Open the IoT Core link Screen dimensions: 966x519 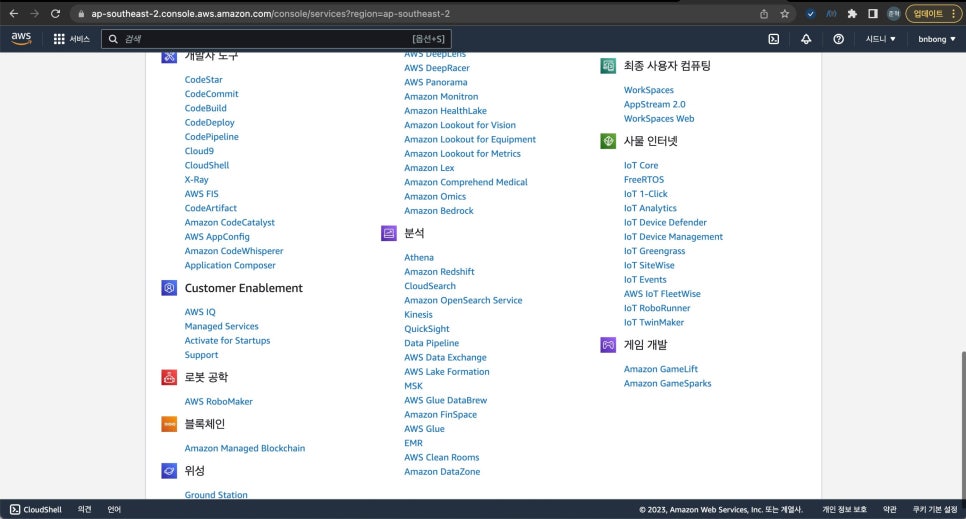pos(641,165)
